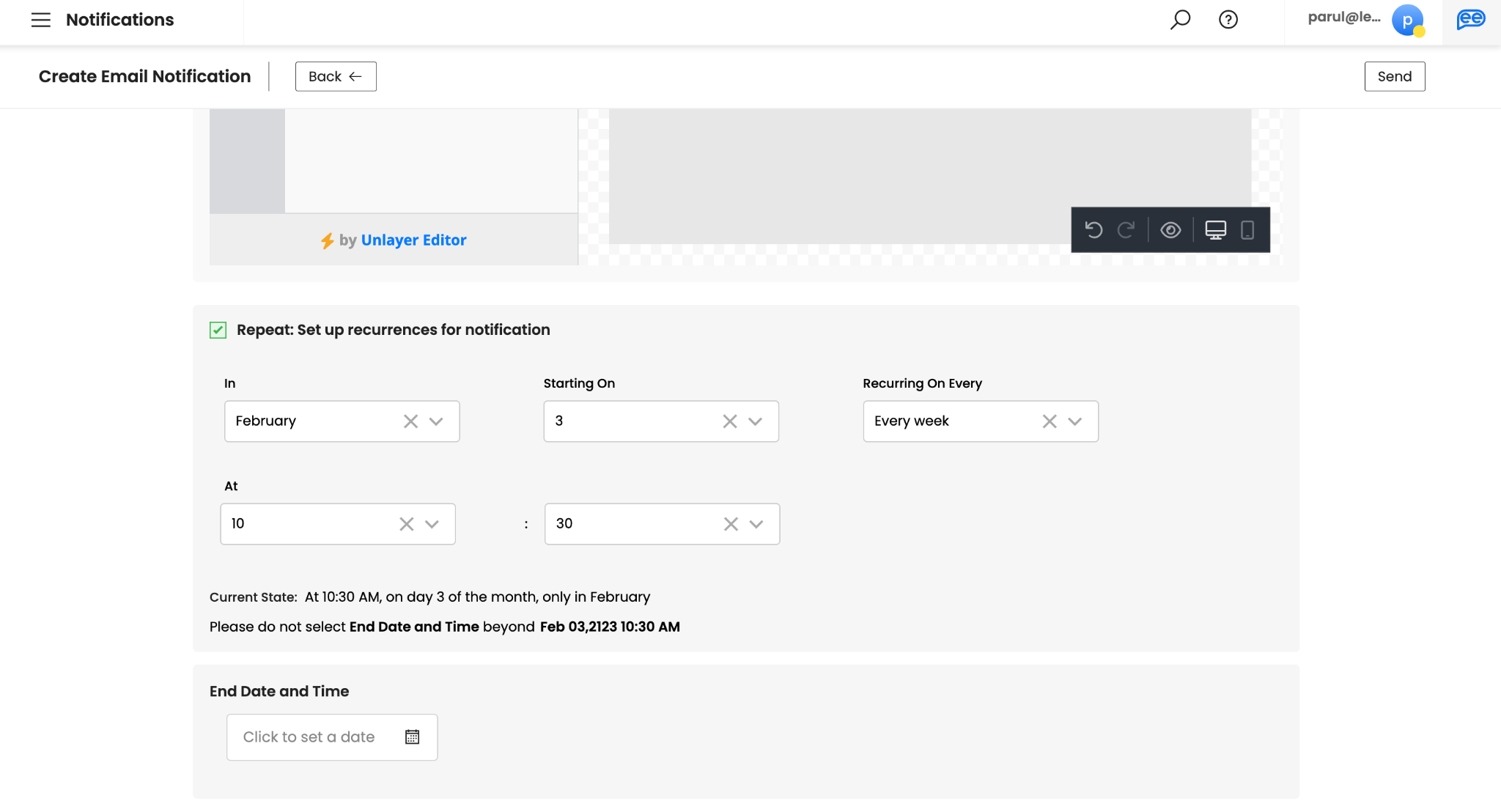This screenshot has height=812, width=1501.
Task: Preview the email with eye icon
Action: [1170, 230]
